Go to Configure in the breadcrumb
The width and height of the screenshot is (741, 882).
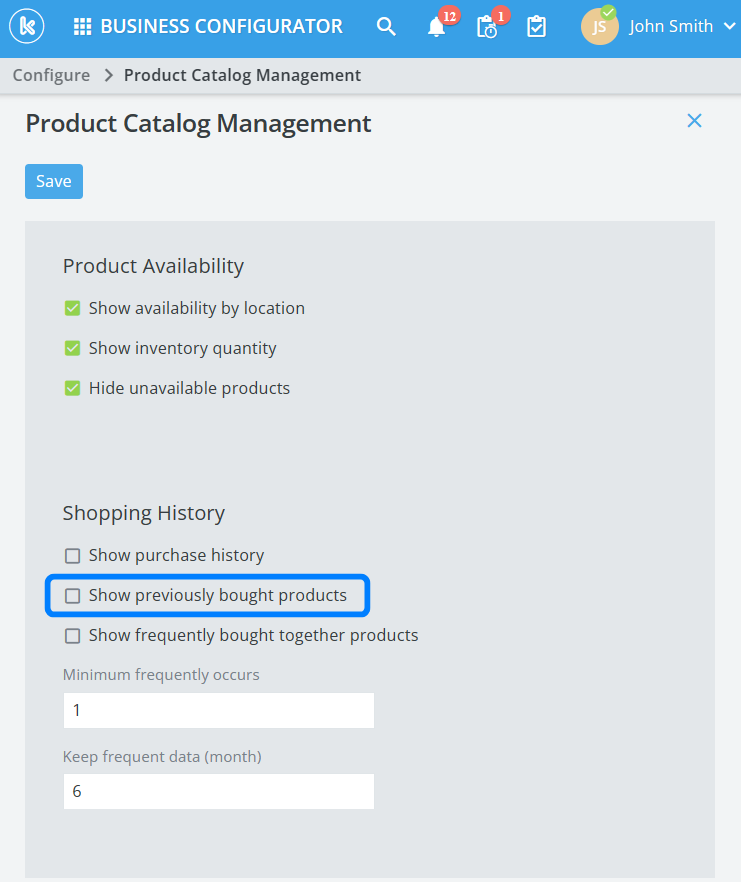(x=51, y=75)
